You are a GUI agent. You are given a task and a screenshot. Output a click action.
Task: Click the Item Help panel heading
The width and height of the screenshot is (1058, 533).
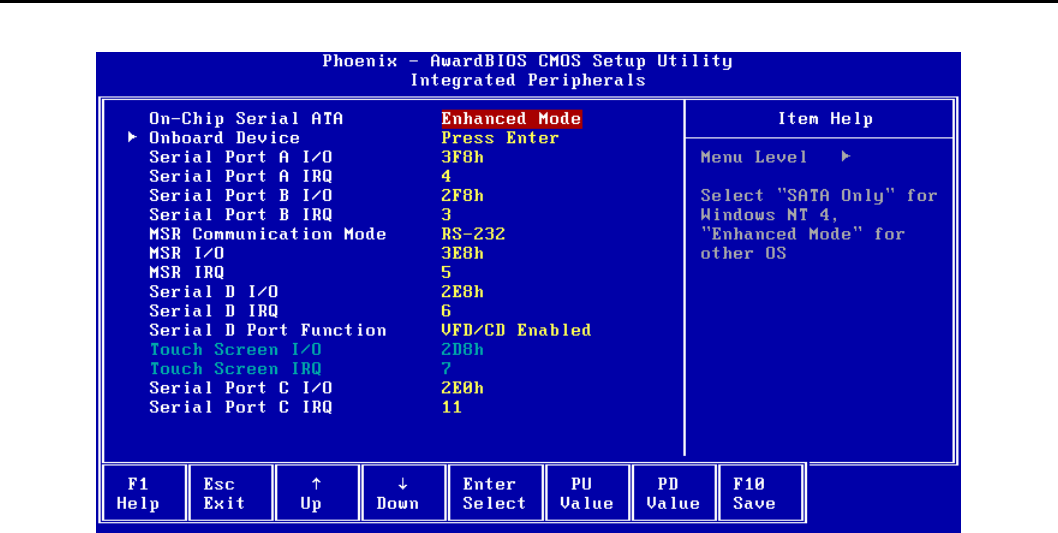pos(825,119)
